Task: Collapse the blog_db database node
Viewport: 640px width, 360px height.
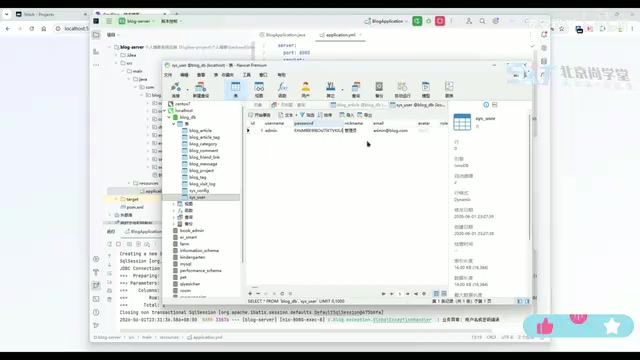Action: [x=169, y=117]
